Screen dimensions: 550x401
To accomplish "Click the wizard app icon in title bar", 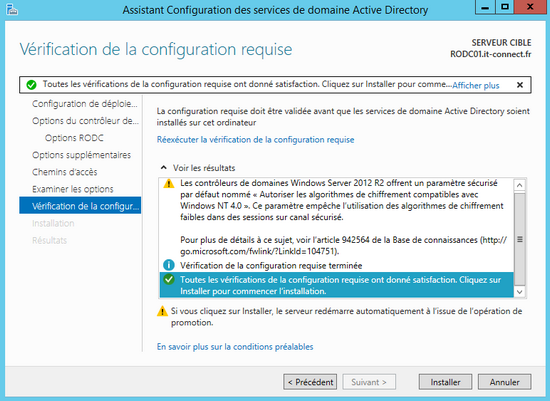I will coord(12,9).
